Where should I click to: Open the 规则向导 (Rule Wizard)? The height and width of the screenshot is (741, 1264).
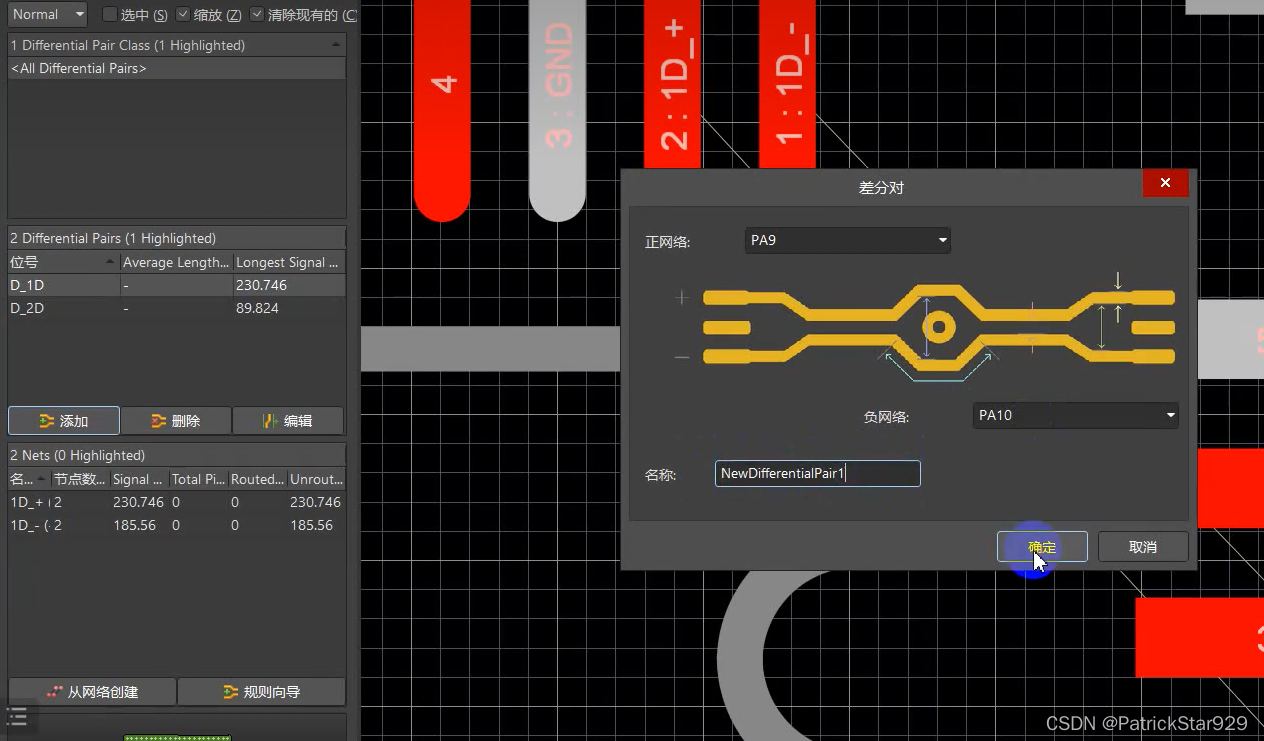pos(261,692)
